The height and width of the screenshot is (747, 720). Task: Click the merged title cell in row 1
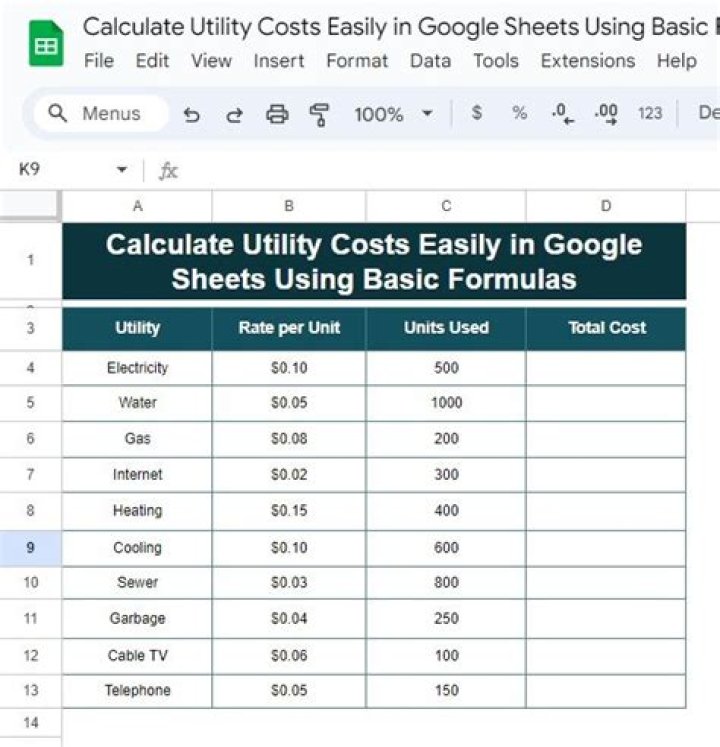click(x=374, y=261)
